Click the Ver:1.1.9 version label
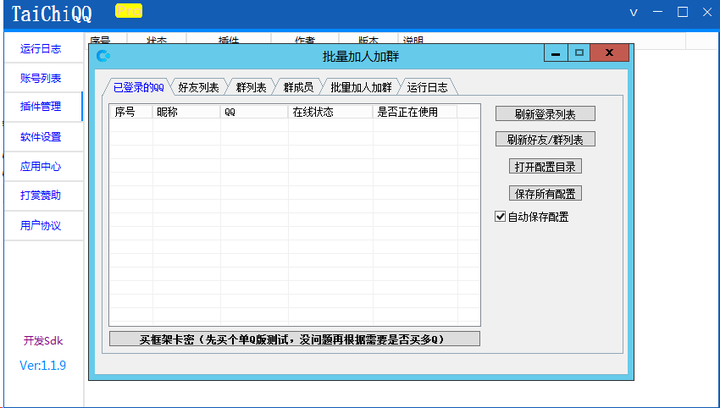Image resolution: width=720 pixels, height=408 pixels. click(43, 365)
